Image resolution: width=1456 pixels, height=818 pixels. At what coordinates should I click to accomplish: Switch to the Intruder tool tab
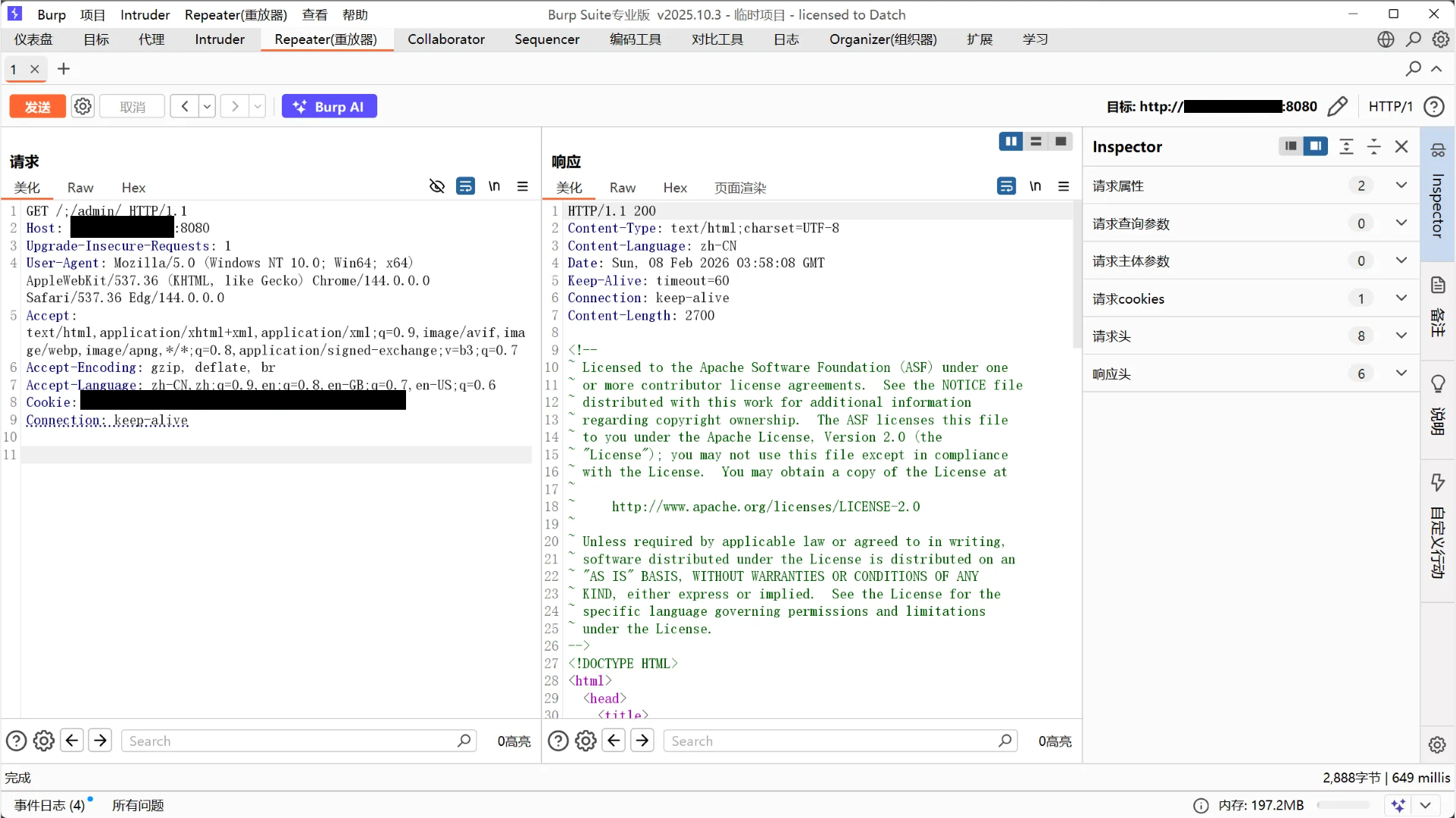220,39
